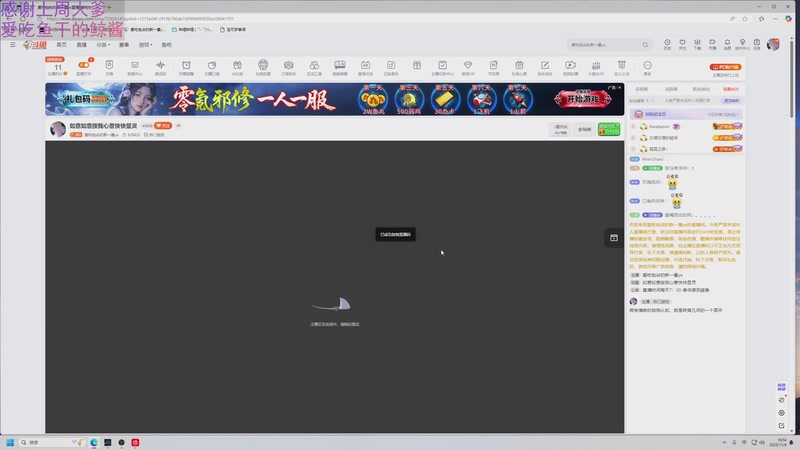Go to the 首页 nav item

(x=61, y=45)
